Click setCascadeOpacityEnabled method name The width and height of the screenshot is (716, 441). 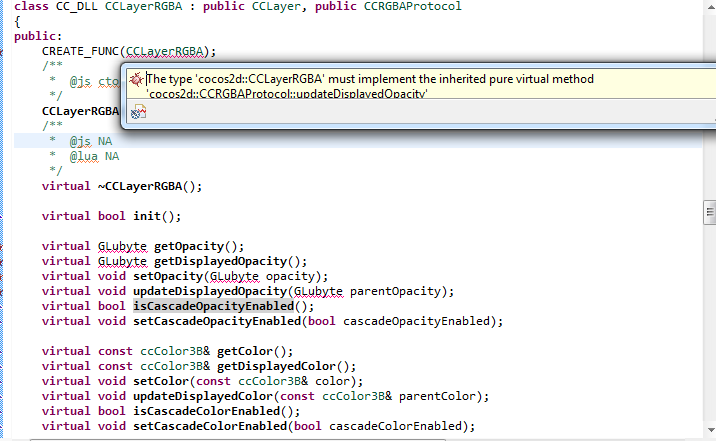[x=217, y=321]
